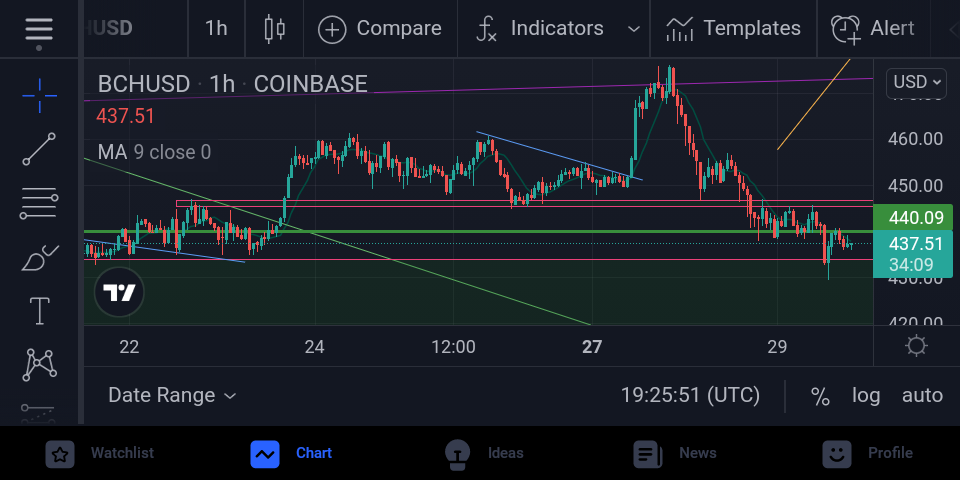Open the XABCD pattern tools
Viewport: 960px width, 480px height.
click(x=39, y=364)
